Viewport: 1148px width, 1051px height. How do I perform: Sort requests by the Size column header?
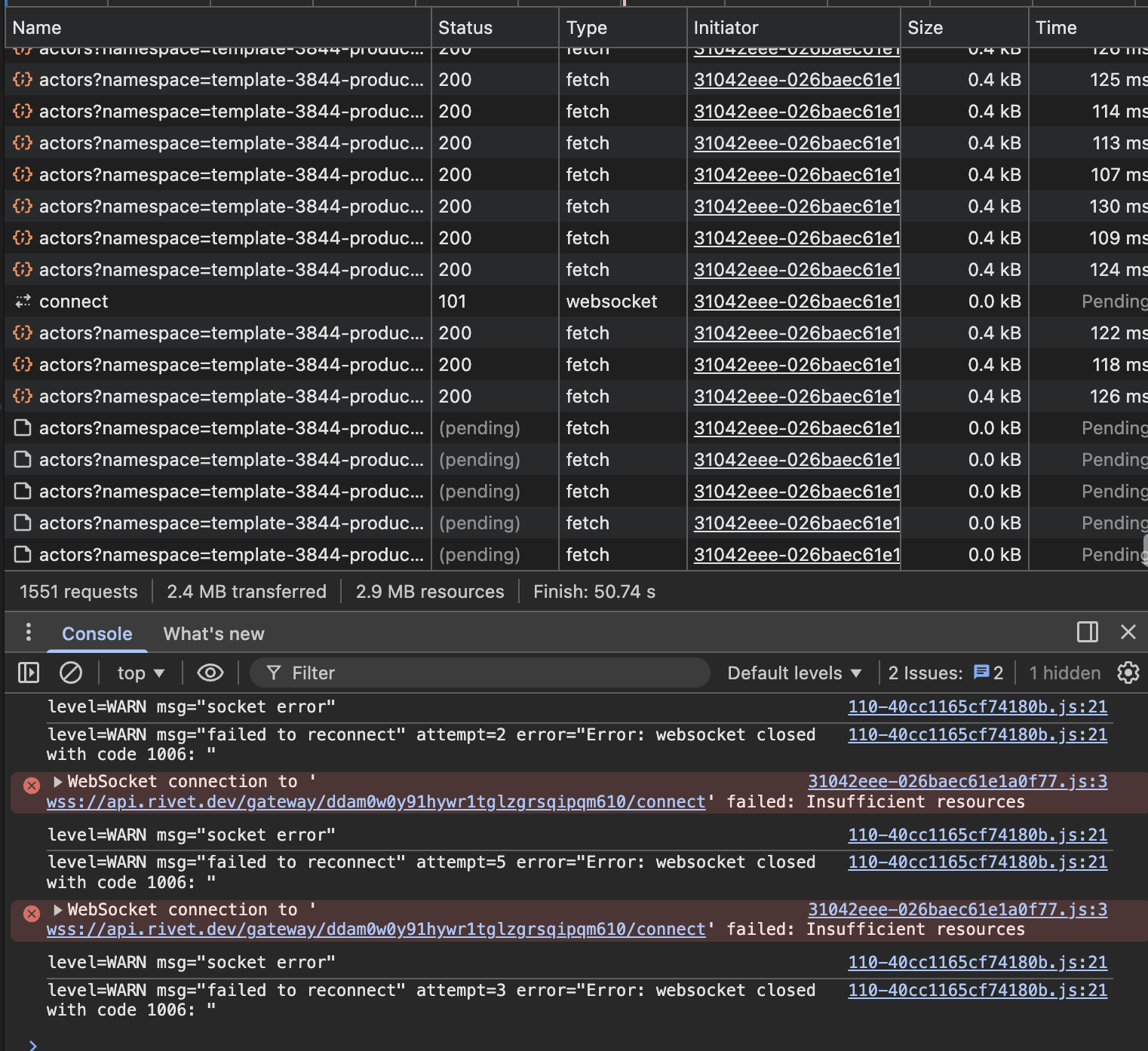point(925,28)
